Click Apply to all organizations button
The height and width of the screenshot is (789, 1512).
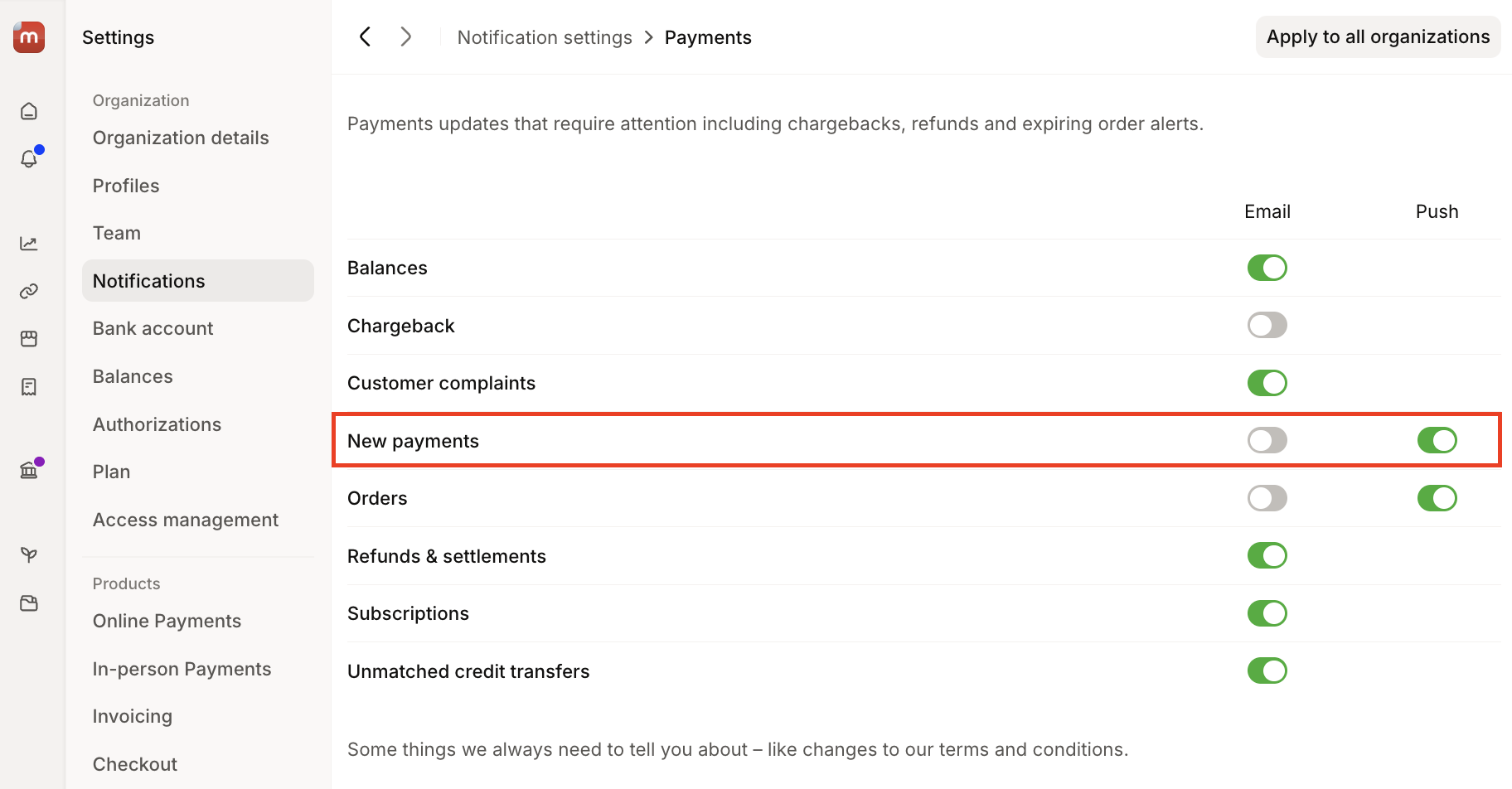(x=1378, y=36)
